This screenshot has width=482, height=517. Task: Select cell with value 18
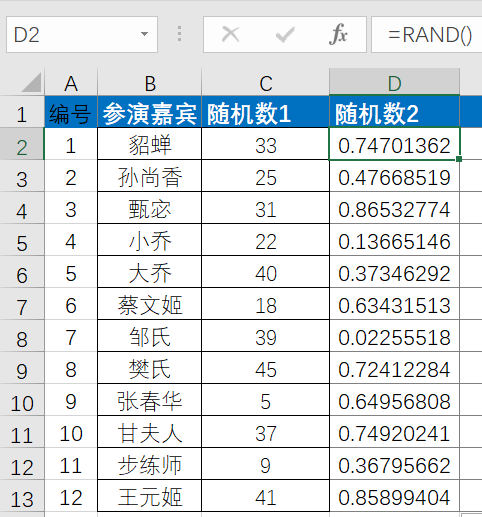266,304
